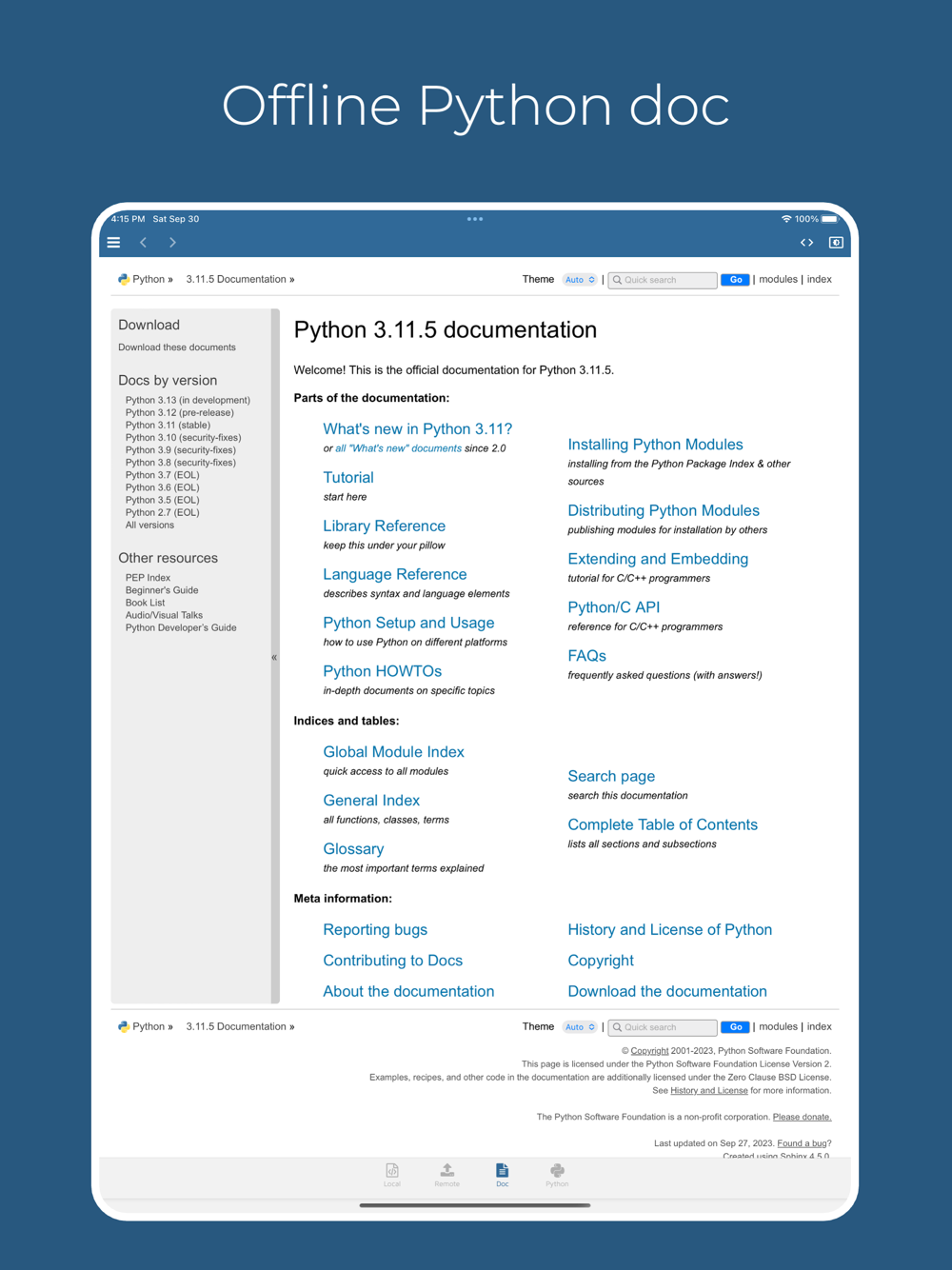Click top 3.11.5 Documentation breadcrumb
This screenshot has width=952, height=1270.
236,279
